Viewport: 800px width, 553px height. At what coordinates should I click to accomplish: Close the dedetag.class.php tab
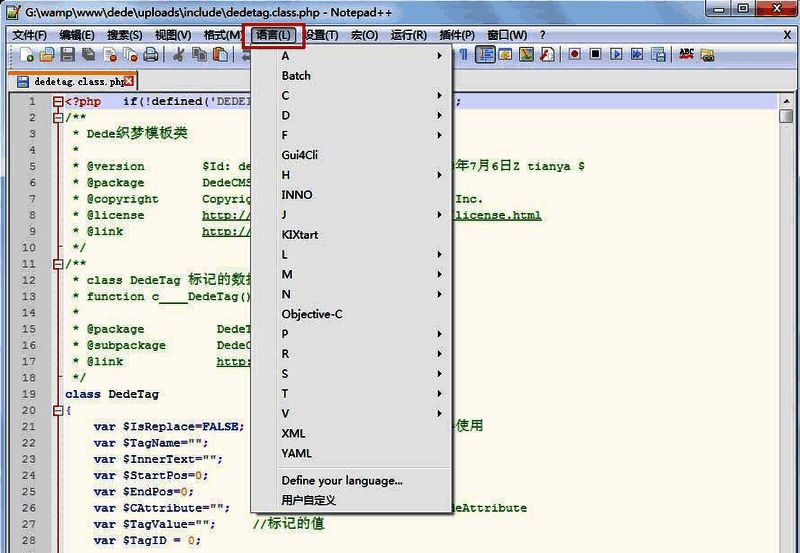coord(129,81)
